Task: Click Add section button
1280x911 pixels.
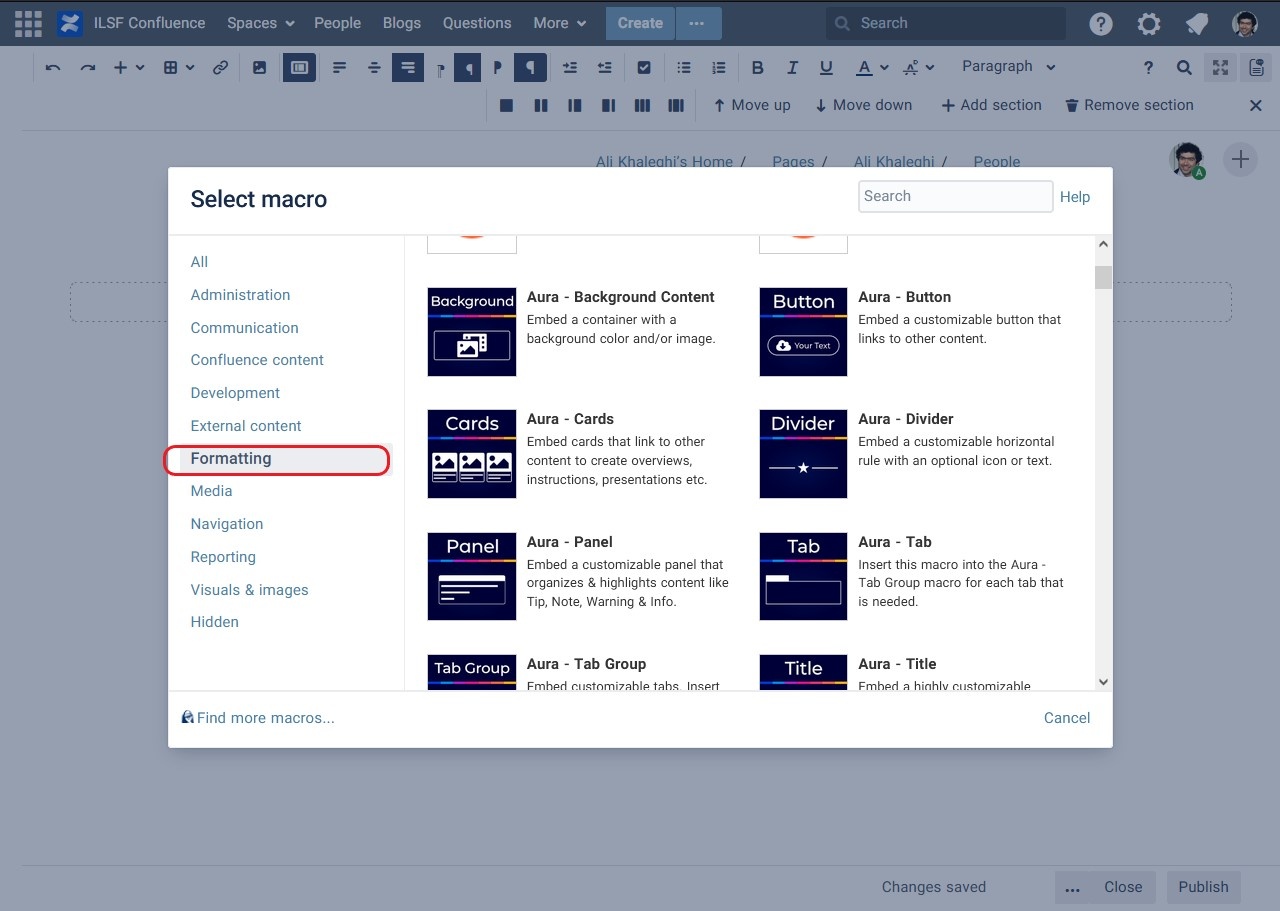Action: [991, 105]
